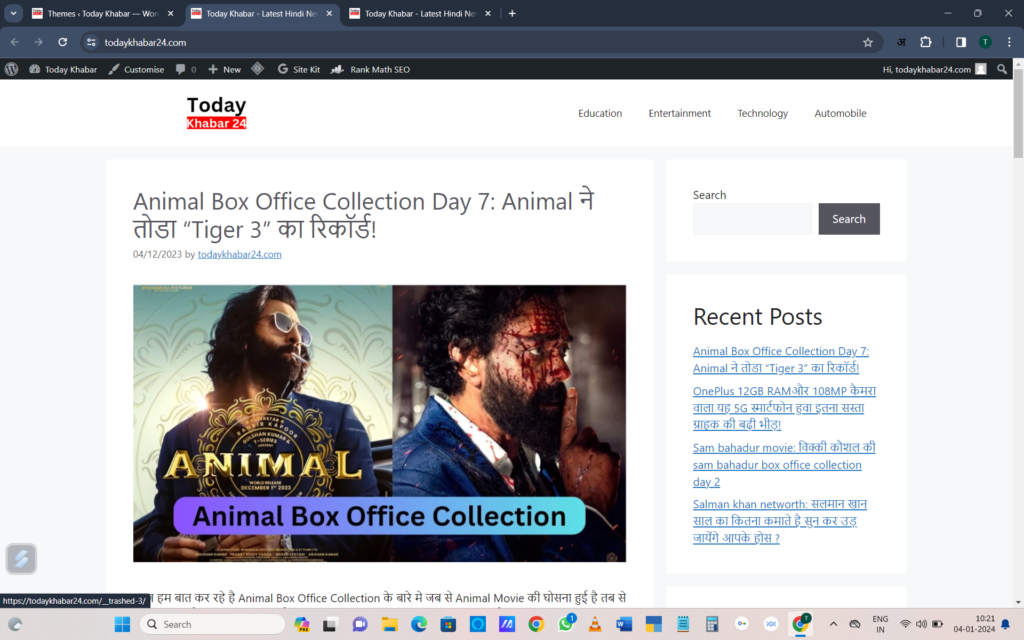
Task: Expand the tab search dropdown arrow
Action: tap(14, 13)
